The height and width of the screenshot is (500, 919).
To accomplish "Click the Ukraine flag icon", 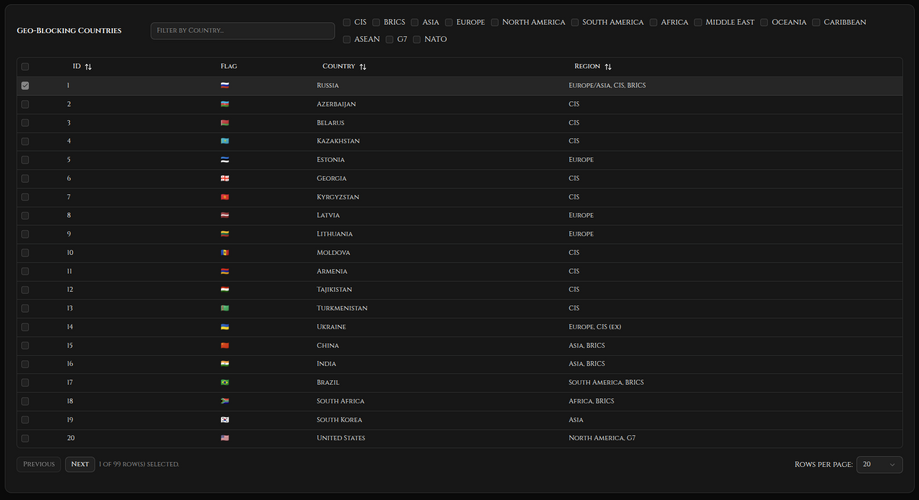I will tap(225, 327).
